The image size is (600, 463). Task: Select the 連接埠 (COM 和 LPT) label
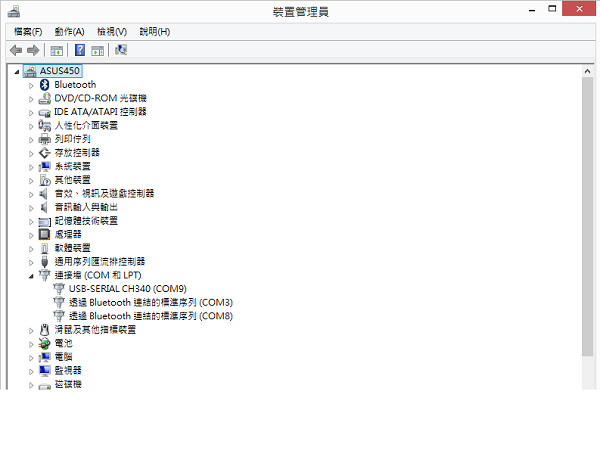(x=98, y=276)
